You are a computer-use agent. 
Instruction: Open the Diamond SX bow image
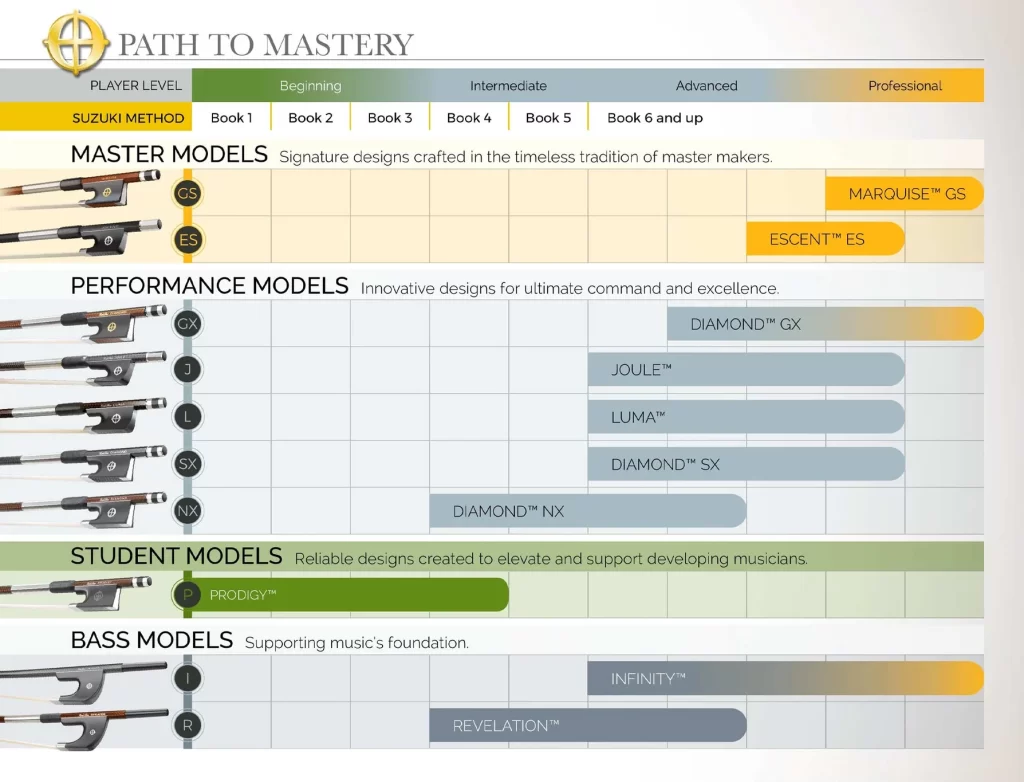click(x=83, y=463)
